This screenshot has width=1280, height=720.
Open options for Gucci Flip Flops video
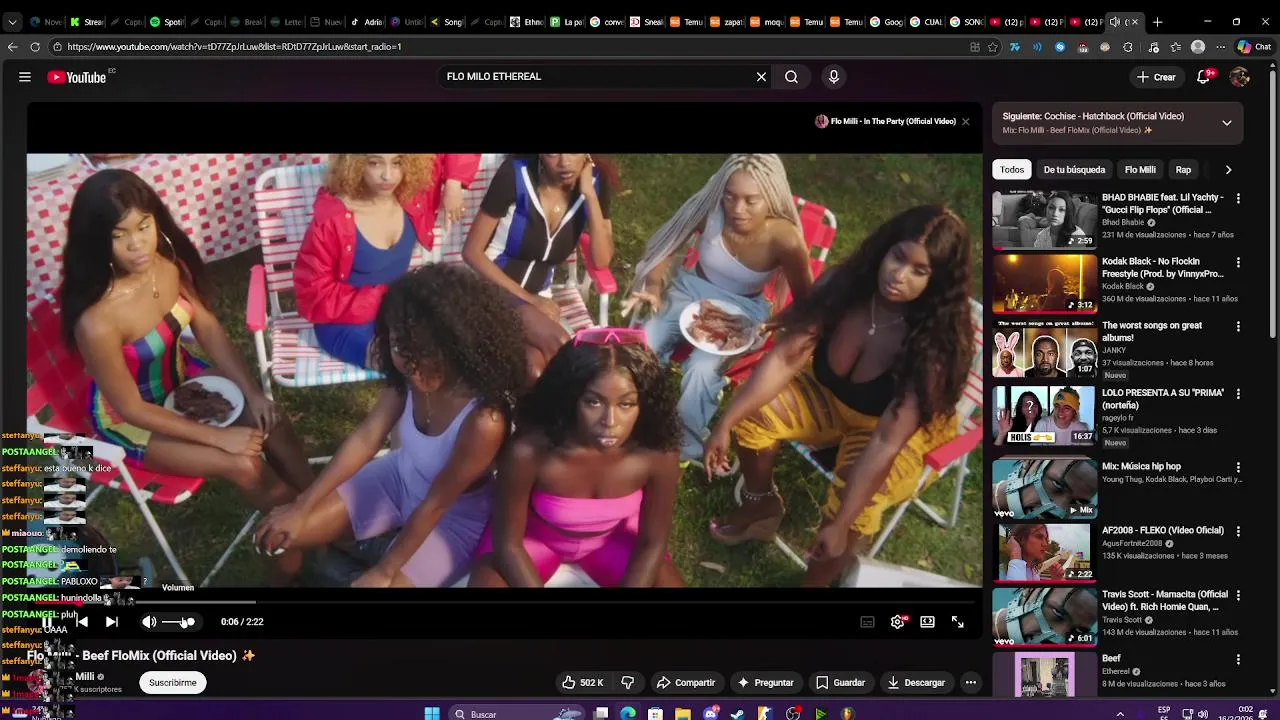[1238, 199]
